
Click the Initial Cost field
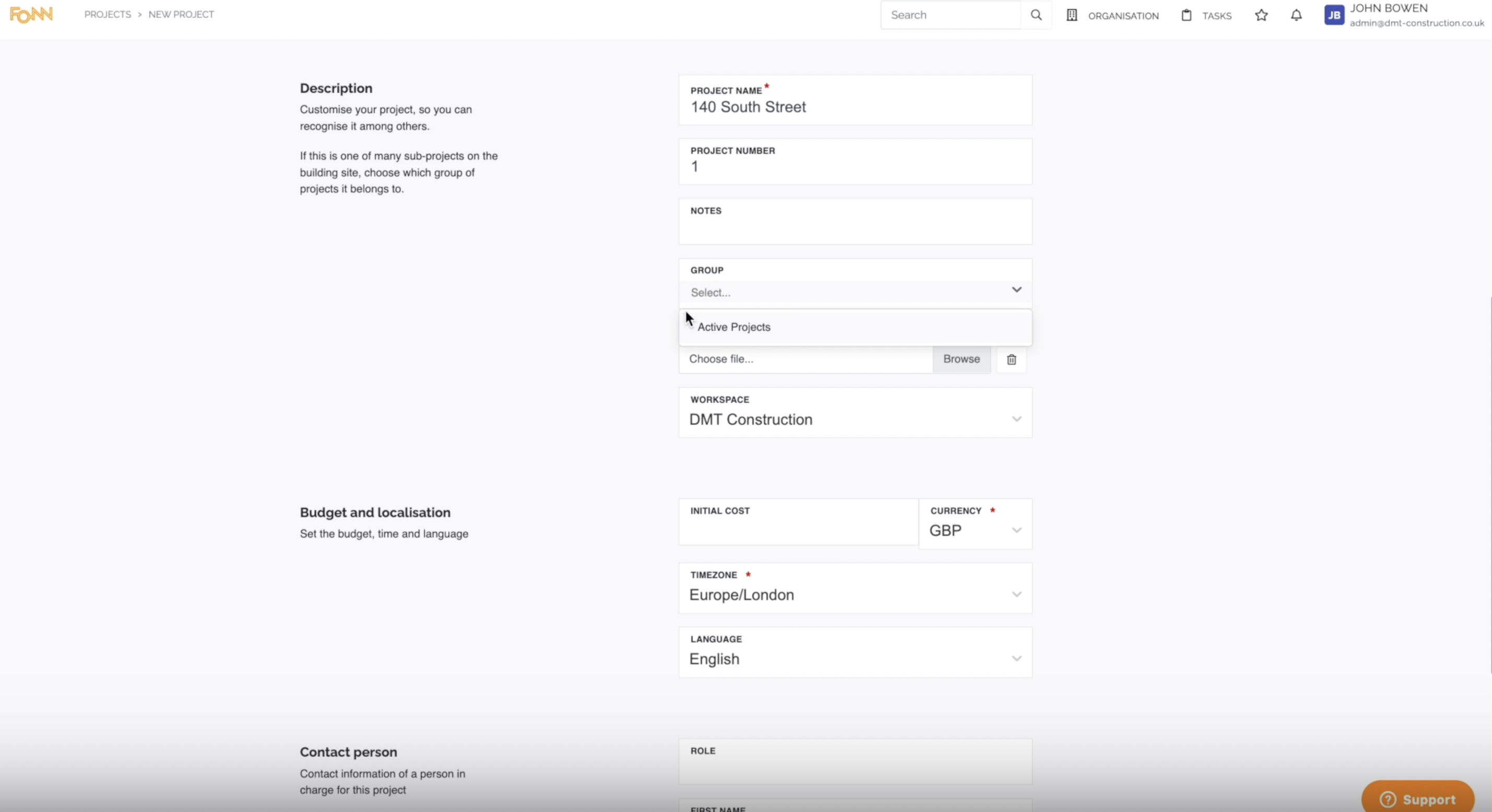point(798,522)
